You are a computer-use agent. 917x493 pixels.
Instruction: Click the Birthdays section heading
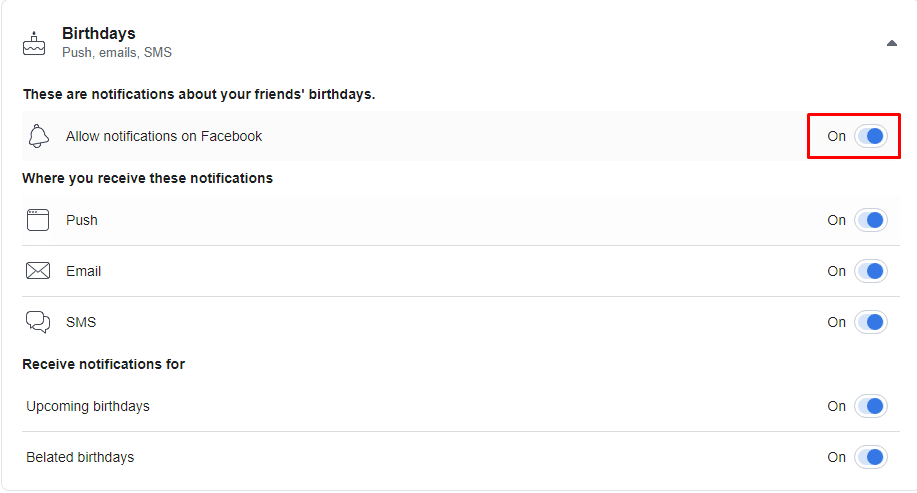click(x=99, y=33)
